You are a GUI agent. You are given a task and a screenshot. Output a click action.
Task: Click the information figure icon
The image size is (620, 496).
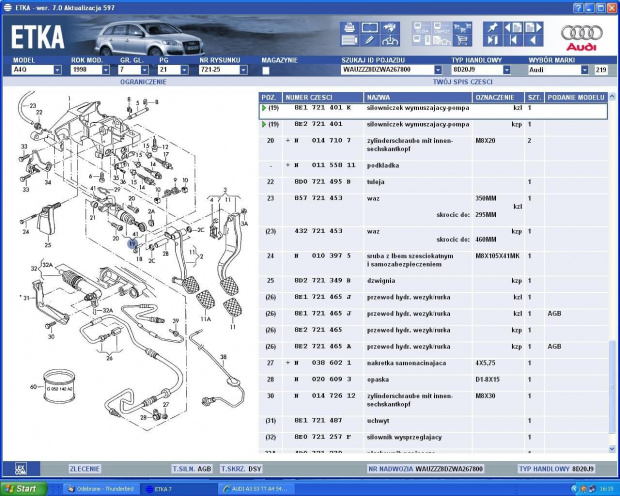(x=390, y=40)
